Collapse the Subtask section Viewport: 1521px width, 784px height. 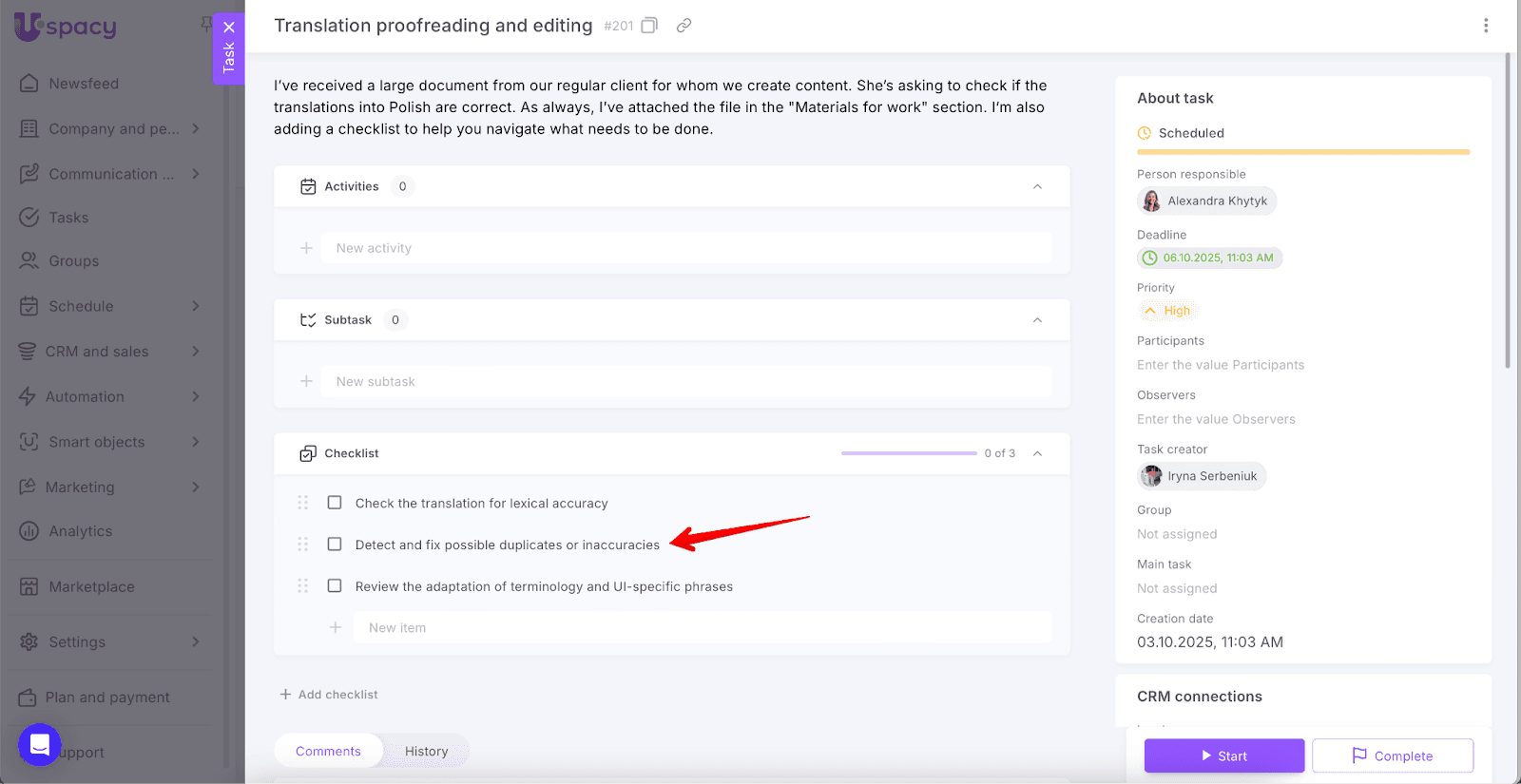tap(1037, 320)
